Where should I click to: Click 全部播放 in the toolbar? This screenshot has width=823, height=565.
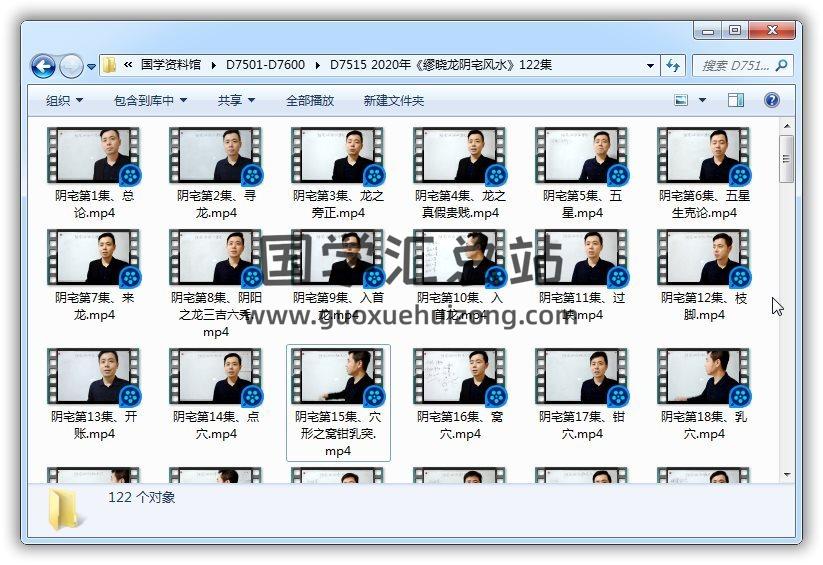coord(310,100)
